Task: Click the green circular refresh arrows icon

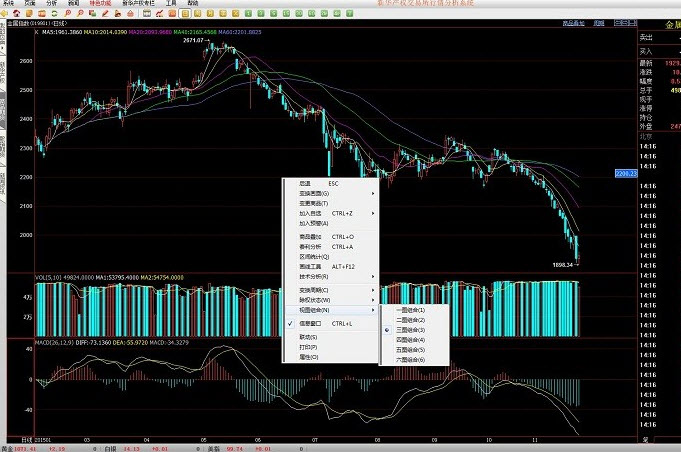Action: coord(54,13)
